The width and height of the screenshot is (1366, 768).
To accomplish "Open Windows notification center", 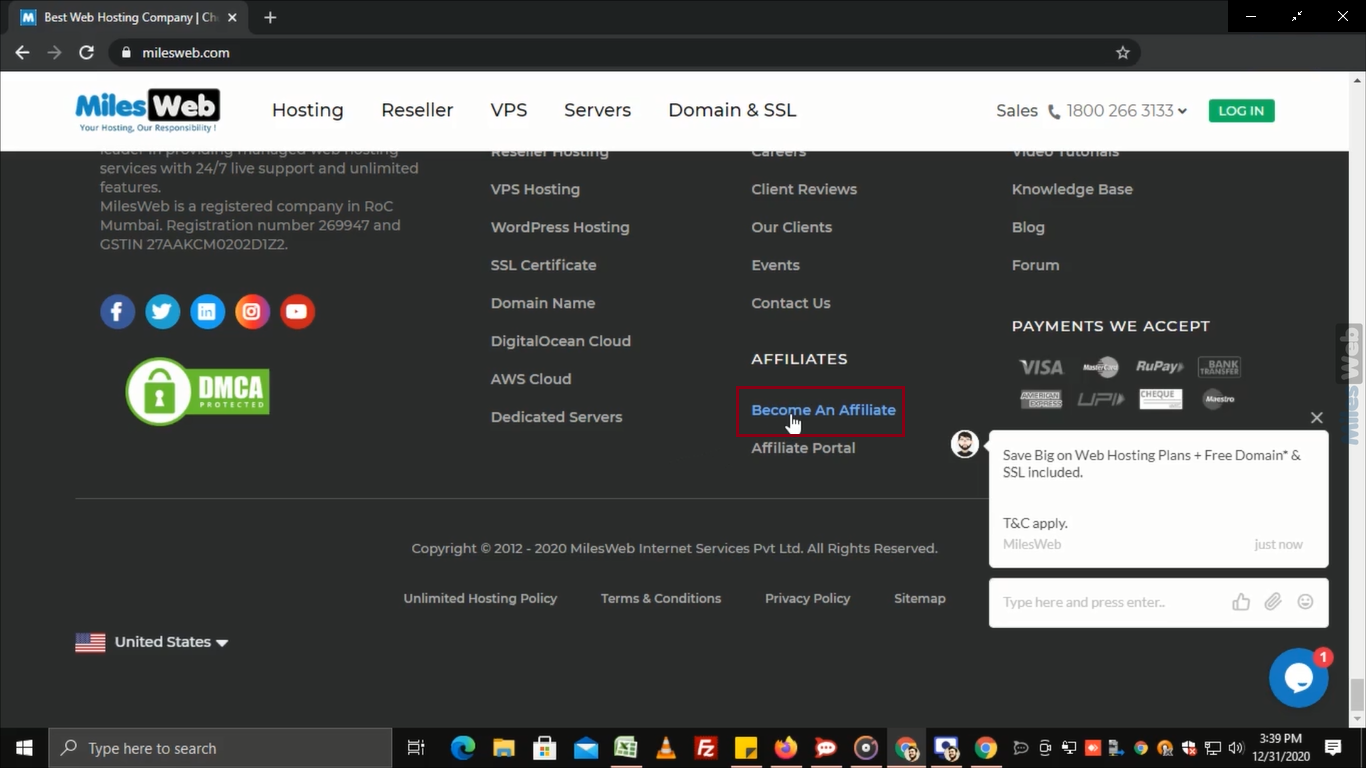I will [1333, 748].
